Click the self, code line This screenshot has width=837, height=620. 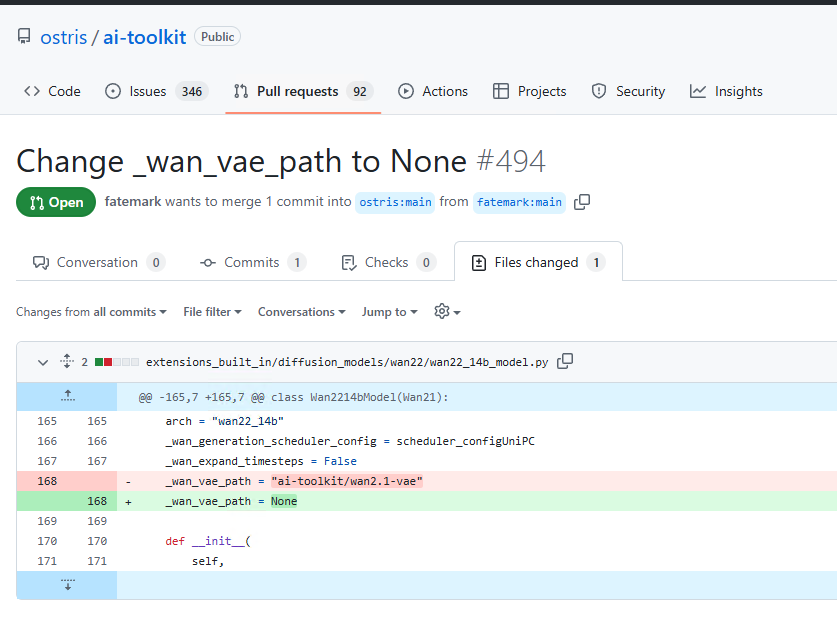(x=208, y=561)
